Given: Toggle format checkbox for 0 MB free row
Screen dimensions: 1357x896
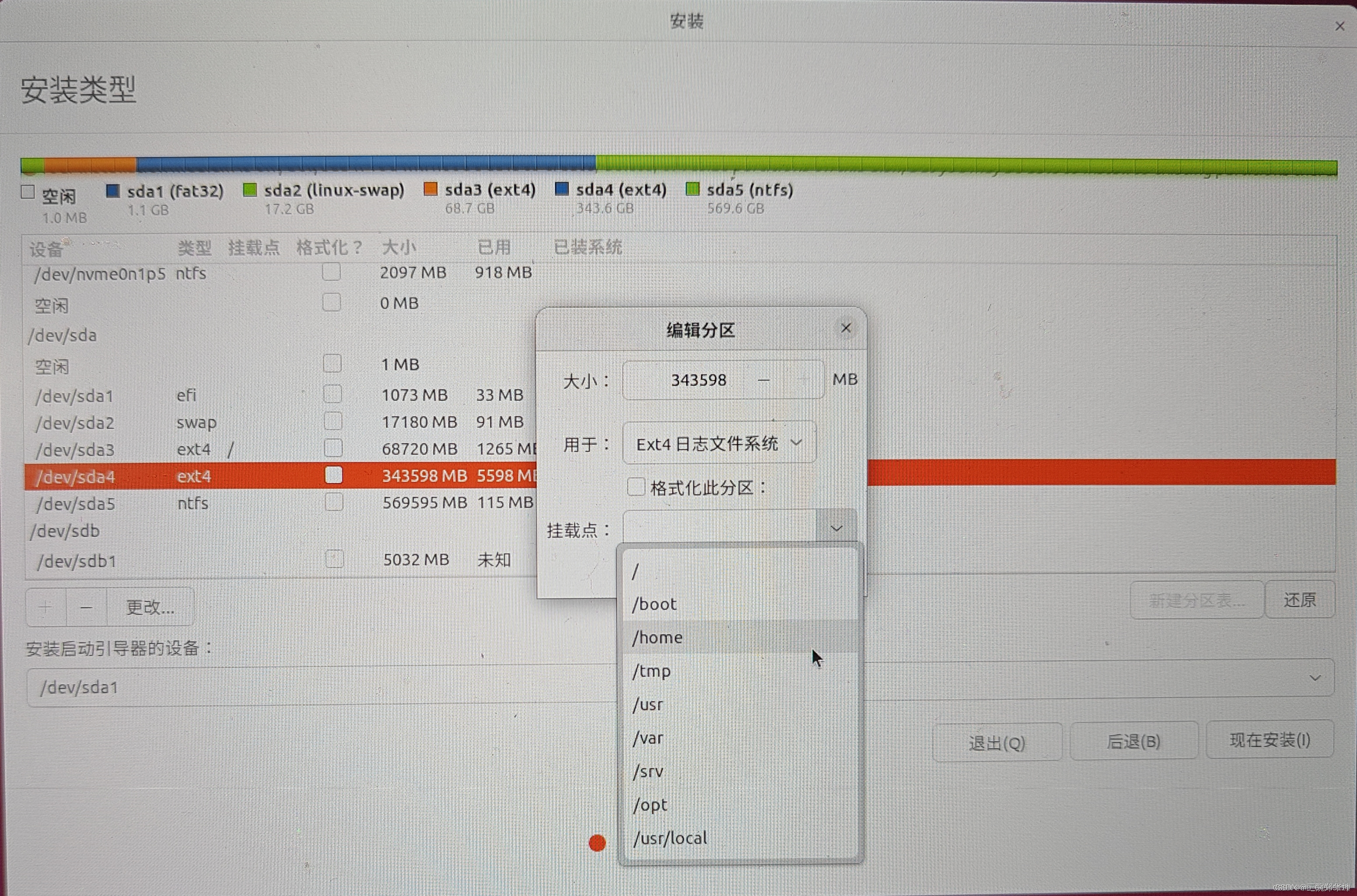Looking at the screenshot, I should (332, 302).
